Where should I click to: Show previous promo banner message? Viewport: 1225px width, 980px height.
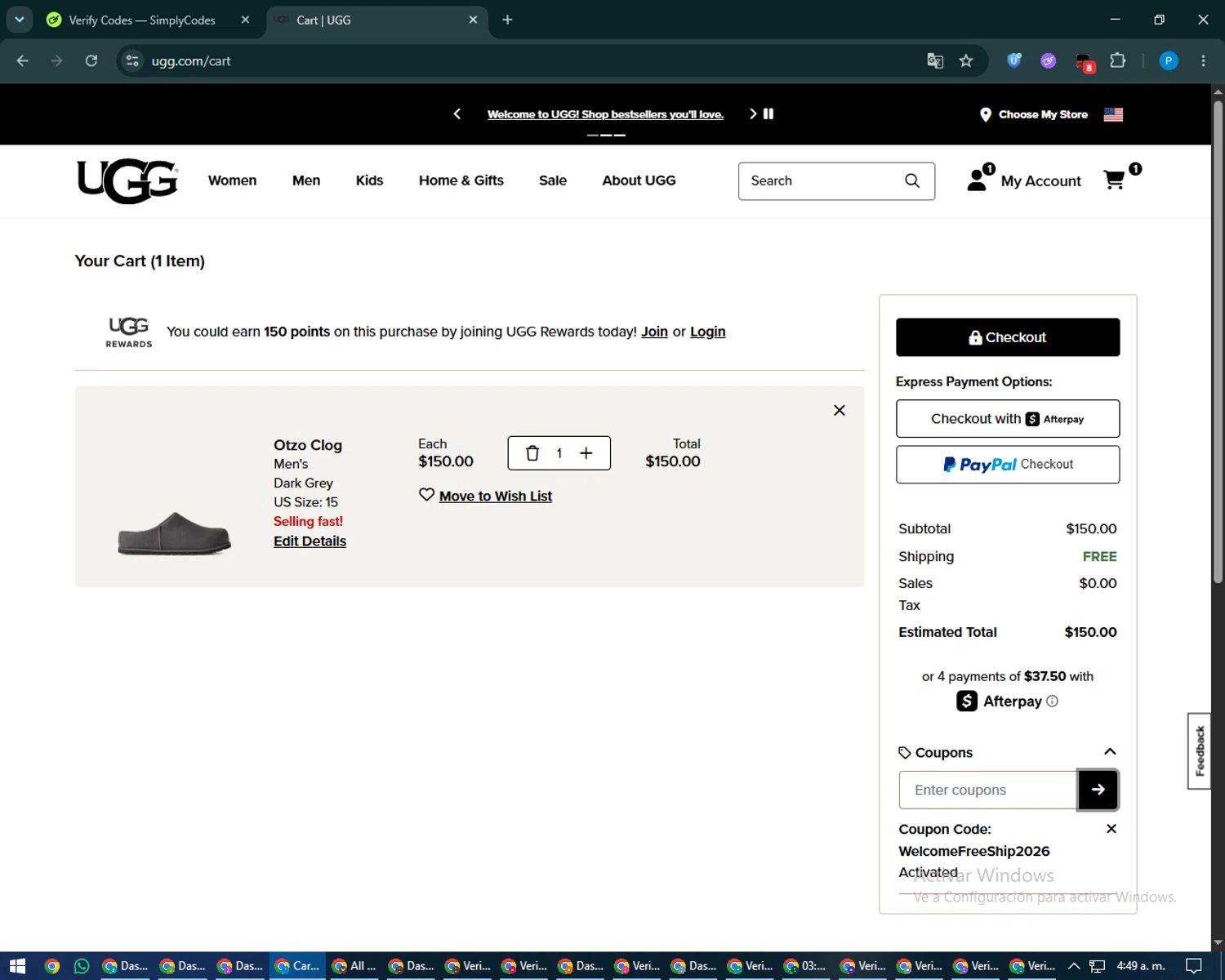[457, 114]
